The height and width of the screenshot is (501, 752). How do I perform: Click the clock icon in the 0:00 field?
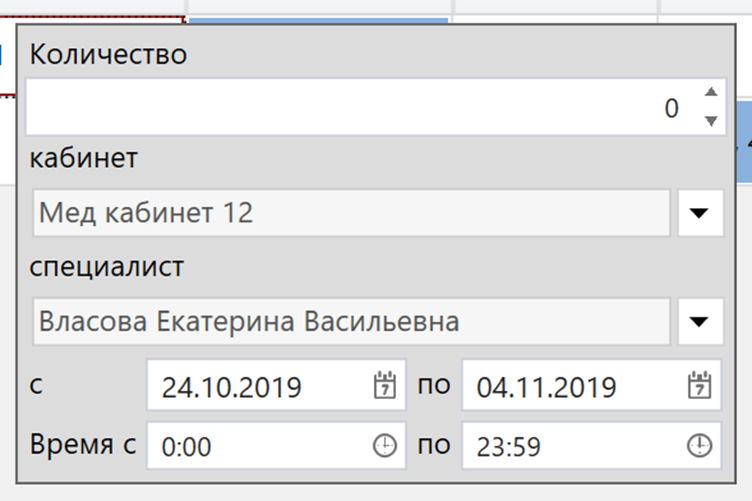[385, 446]
